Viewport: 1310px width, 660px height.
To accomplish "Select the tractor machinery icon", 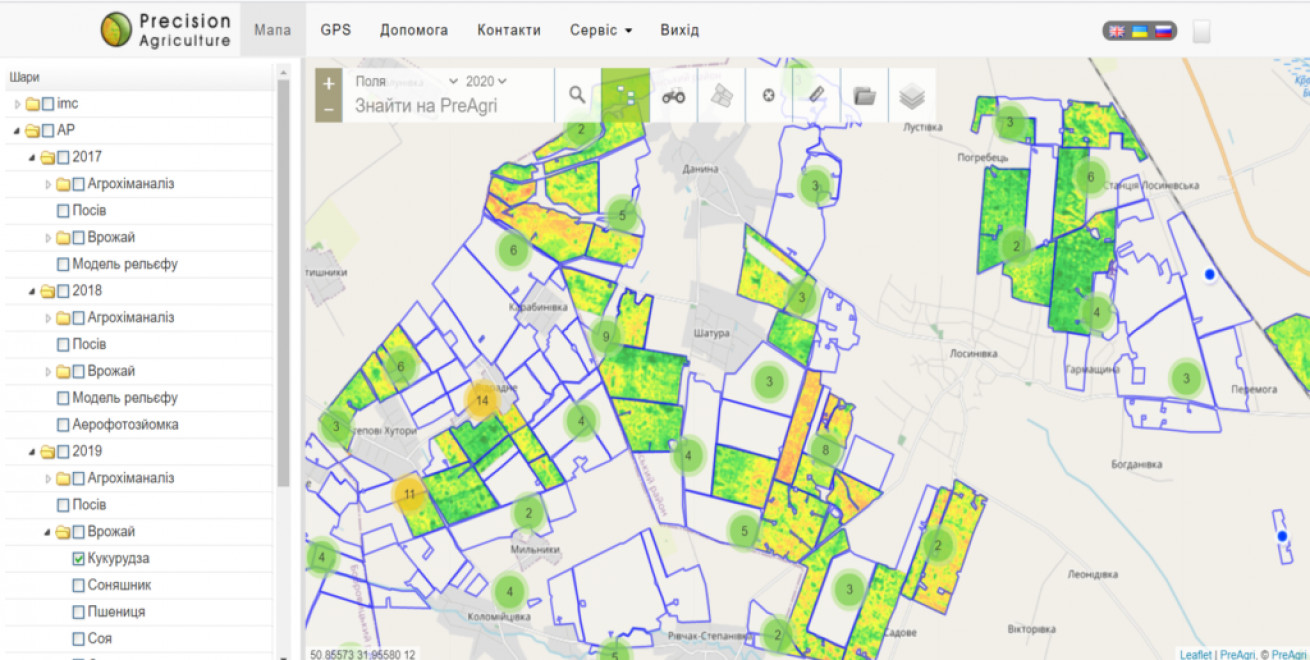I will coord(673,95).
